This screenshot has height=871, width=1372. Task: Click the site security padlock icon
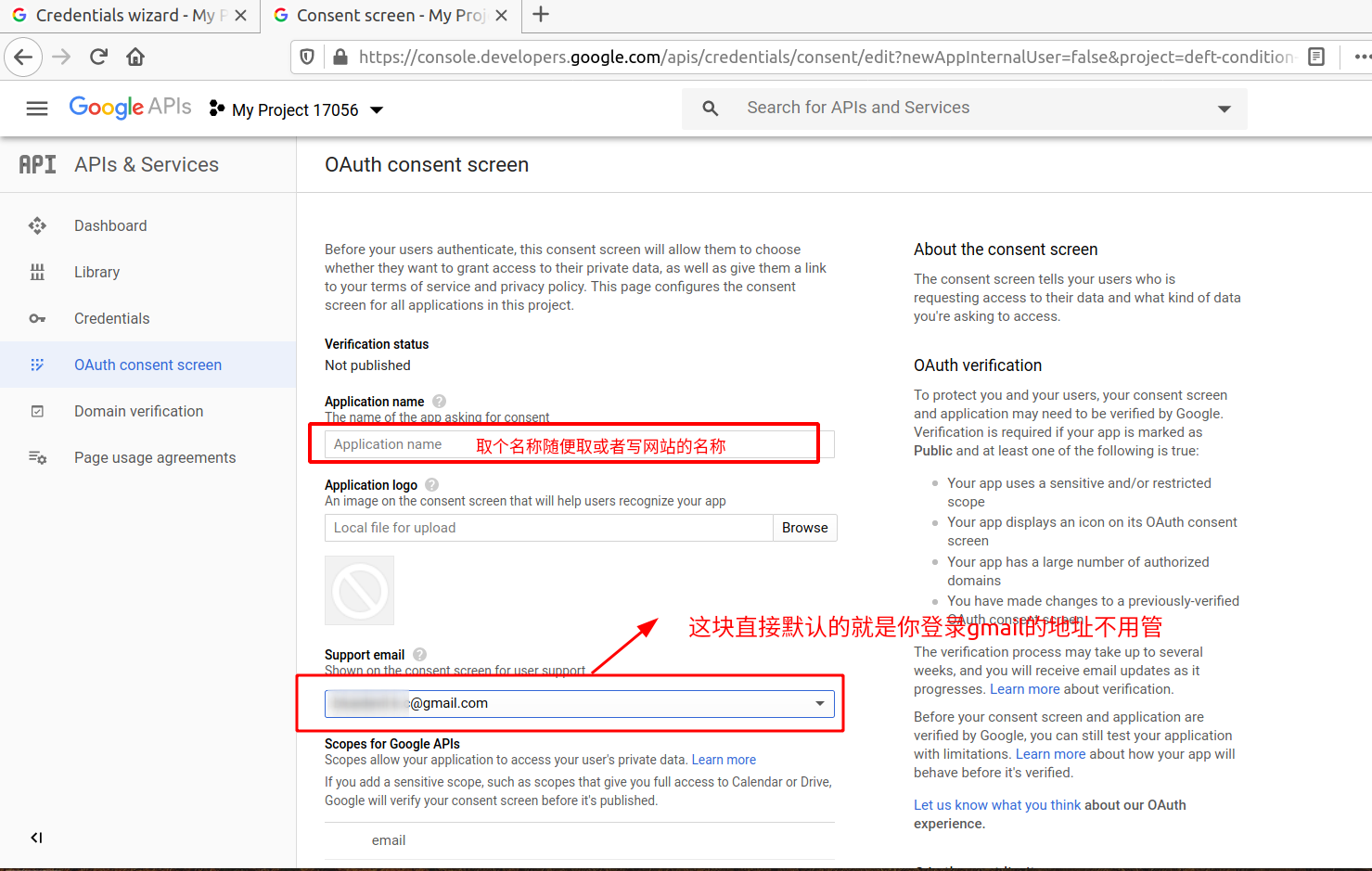(x=340, y=57)
